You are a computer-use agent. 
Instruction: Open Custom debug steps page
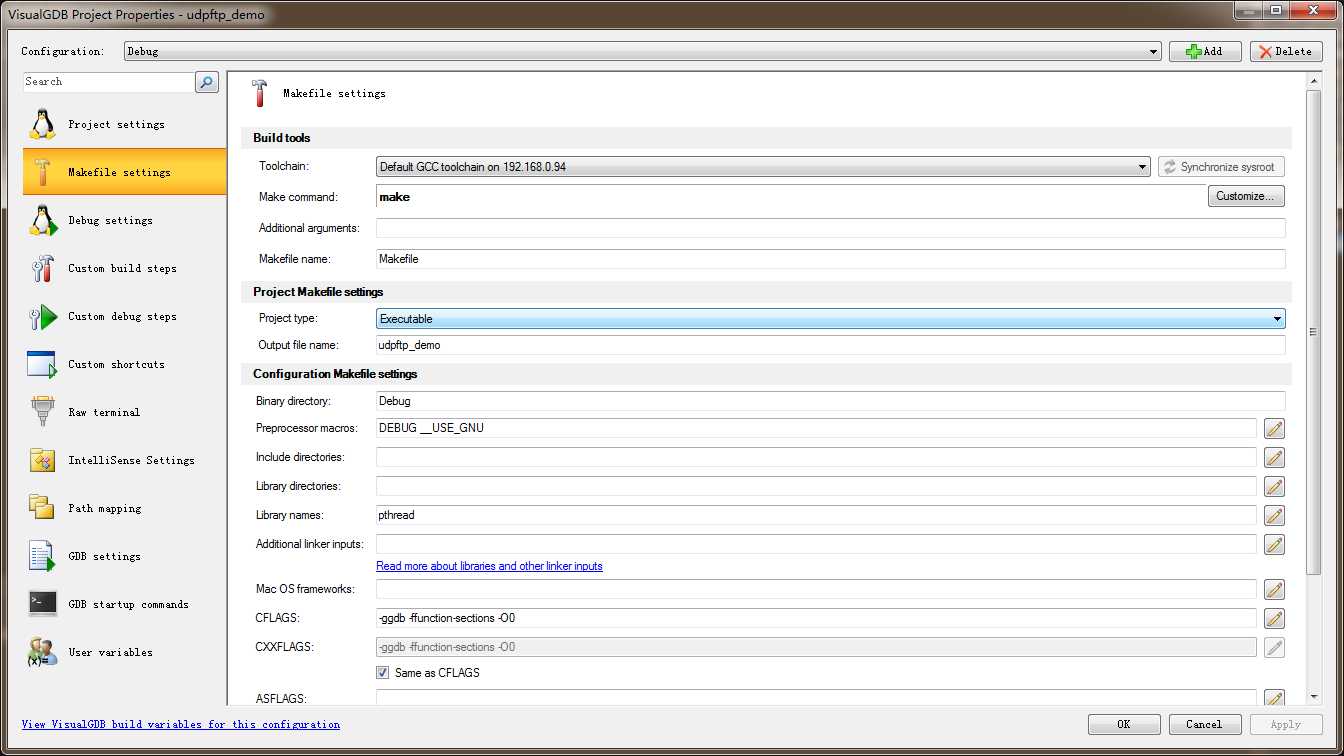124,316
